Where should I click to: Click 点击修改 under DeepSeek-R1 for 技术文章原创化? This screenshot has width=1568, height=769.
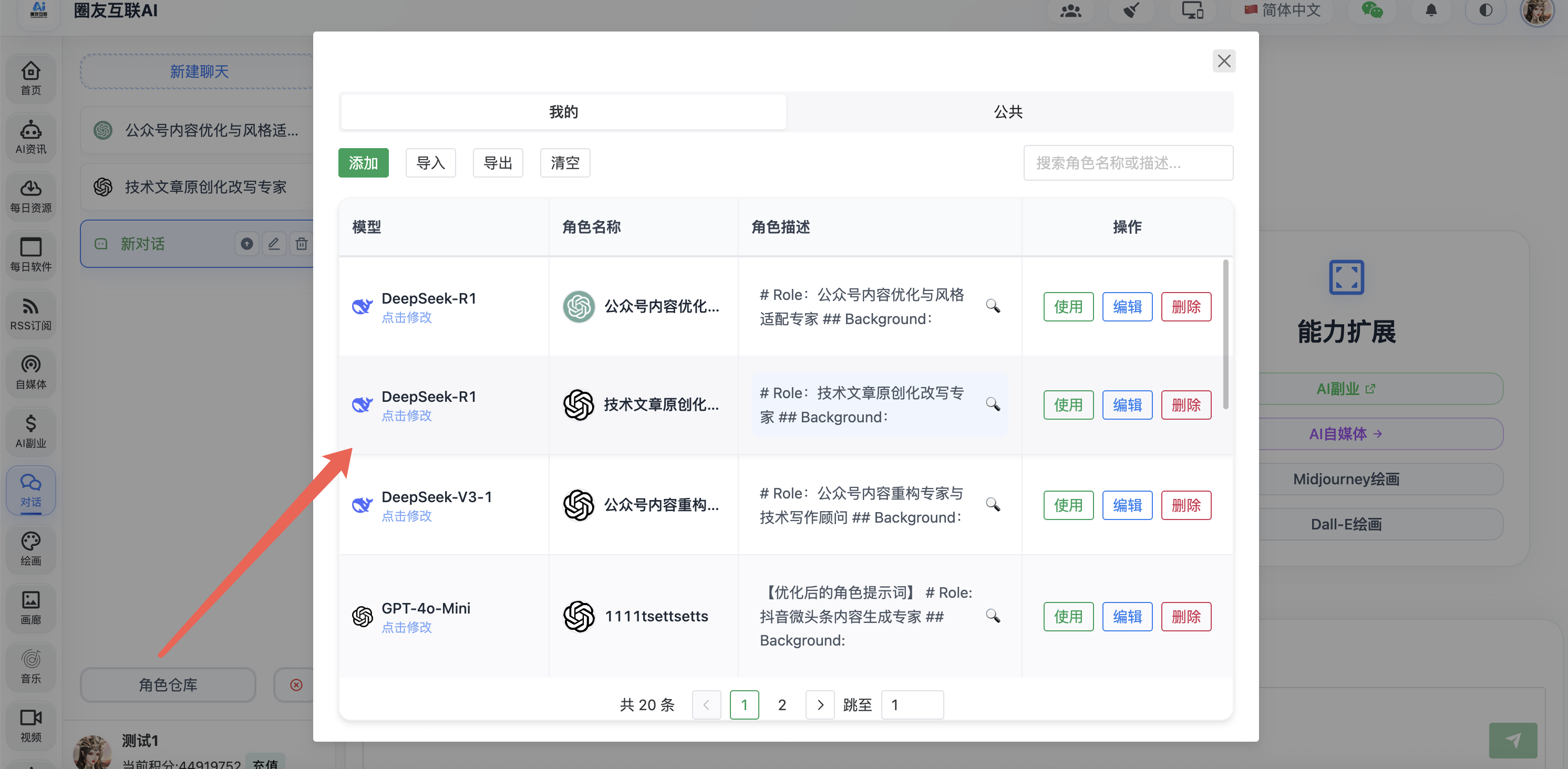pyautogui.click(x=407, y=415)
